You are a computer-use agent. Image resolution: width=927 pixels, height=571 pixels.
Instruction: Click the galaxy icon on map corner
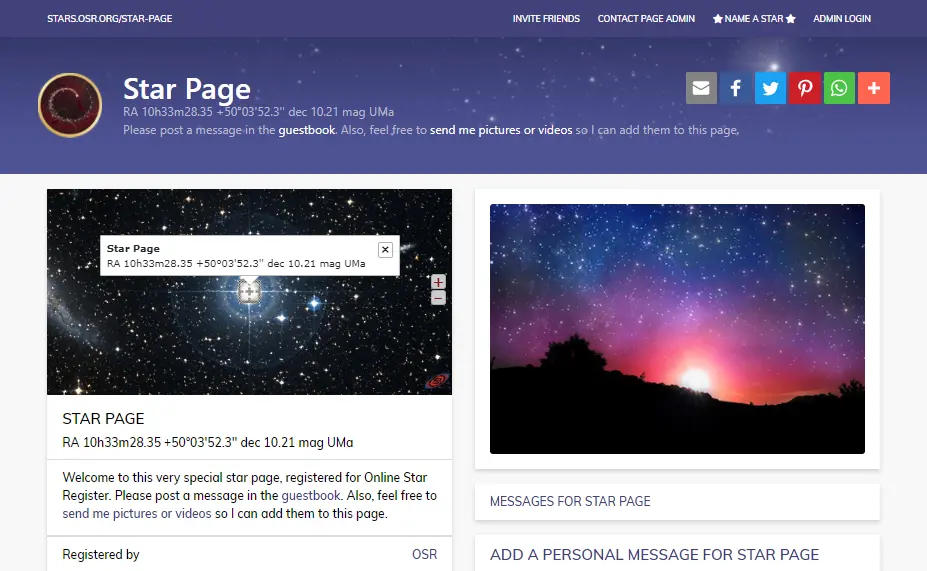click(437, 381)
